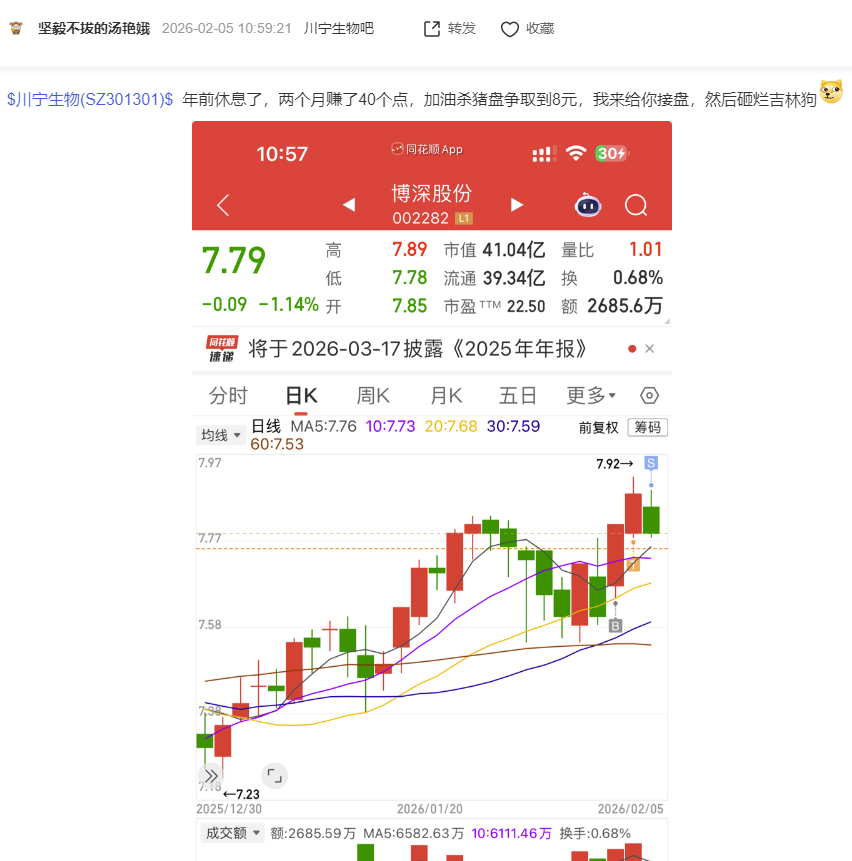This screenshot has height=861, width=852.
Task: Open the AI robot assistant icon
Action: pyautogui.click(x=588, y=205)
